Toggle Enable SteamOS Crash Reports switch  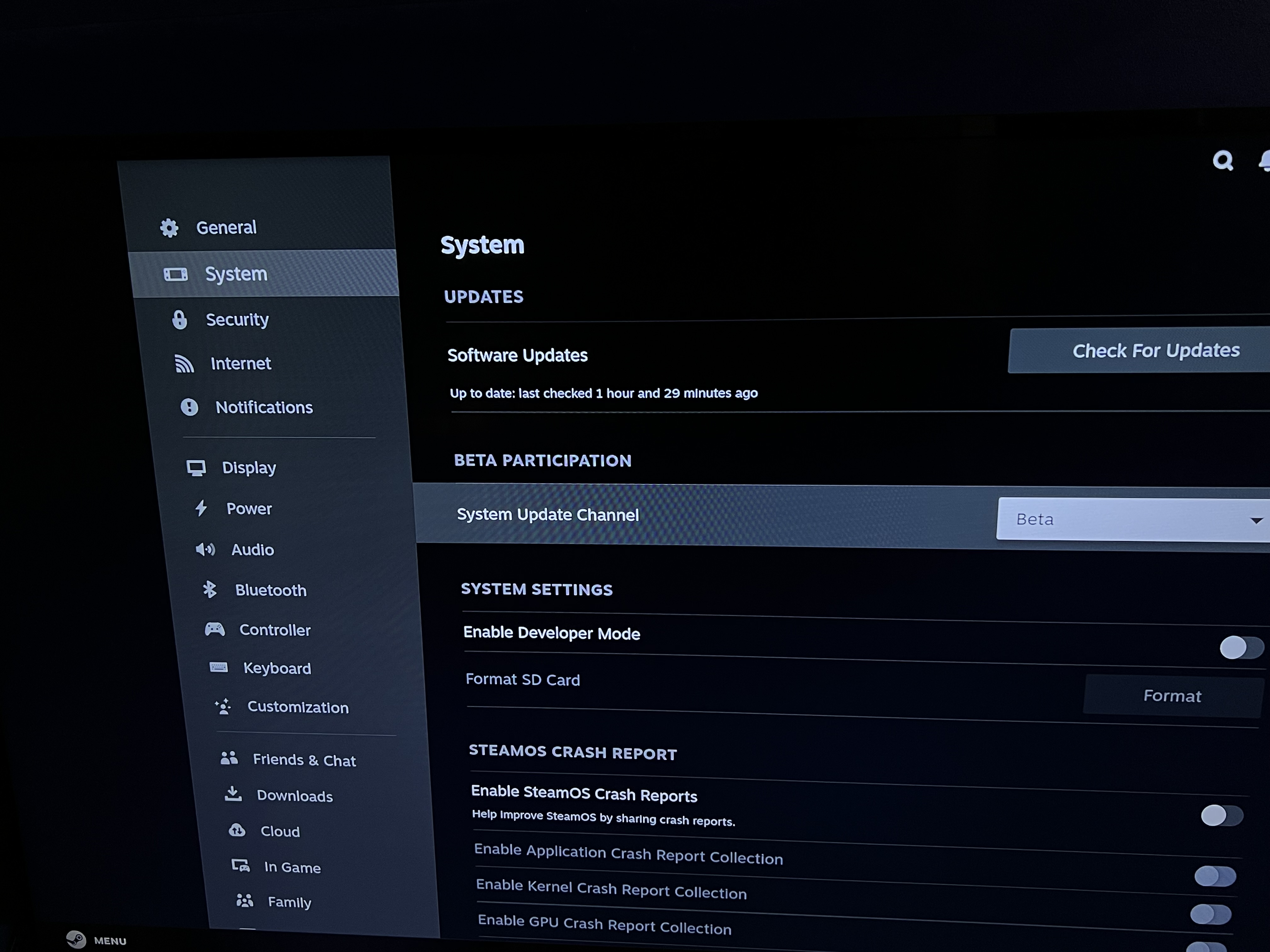(1222, 815)
